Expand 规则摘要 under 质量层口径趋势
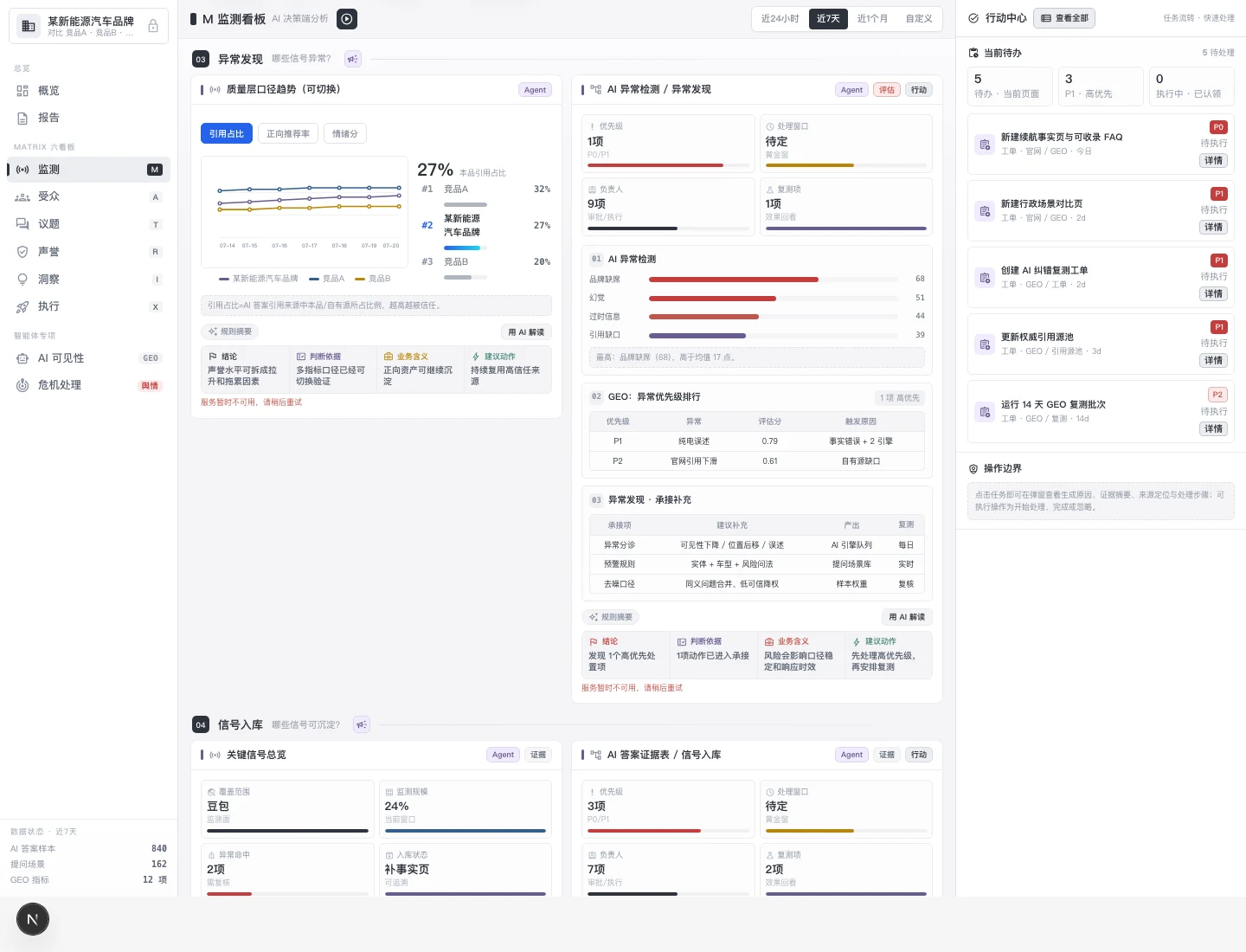This screenshot has width=1246, height=952. click(x=230, y=331)
